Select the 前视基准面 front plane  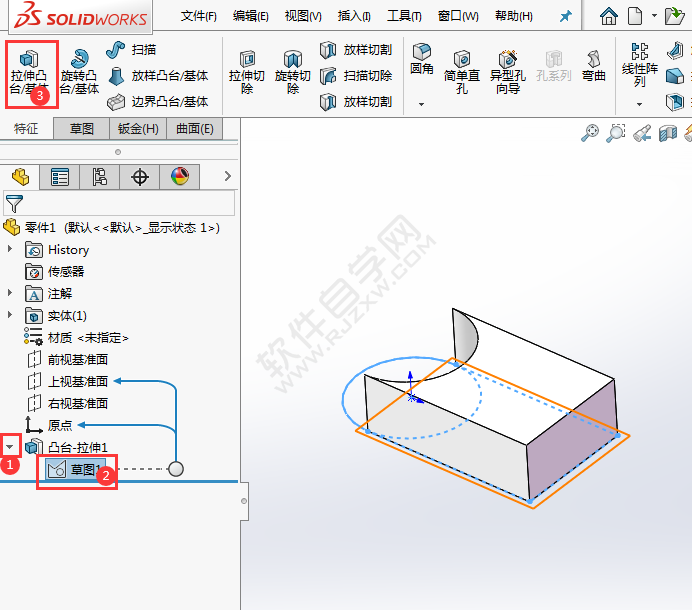click(x=68, y=359)
